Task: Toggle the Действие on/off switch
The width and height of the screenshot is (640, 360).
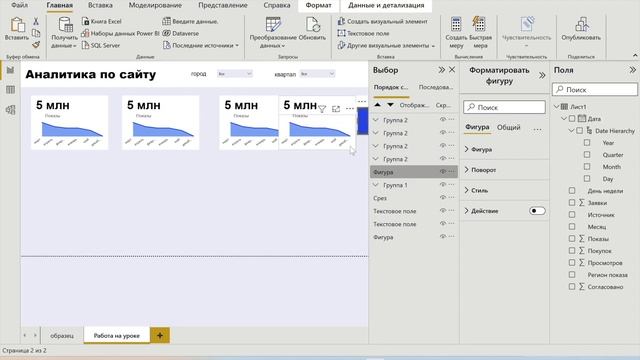Action: pos(537,211)
